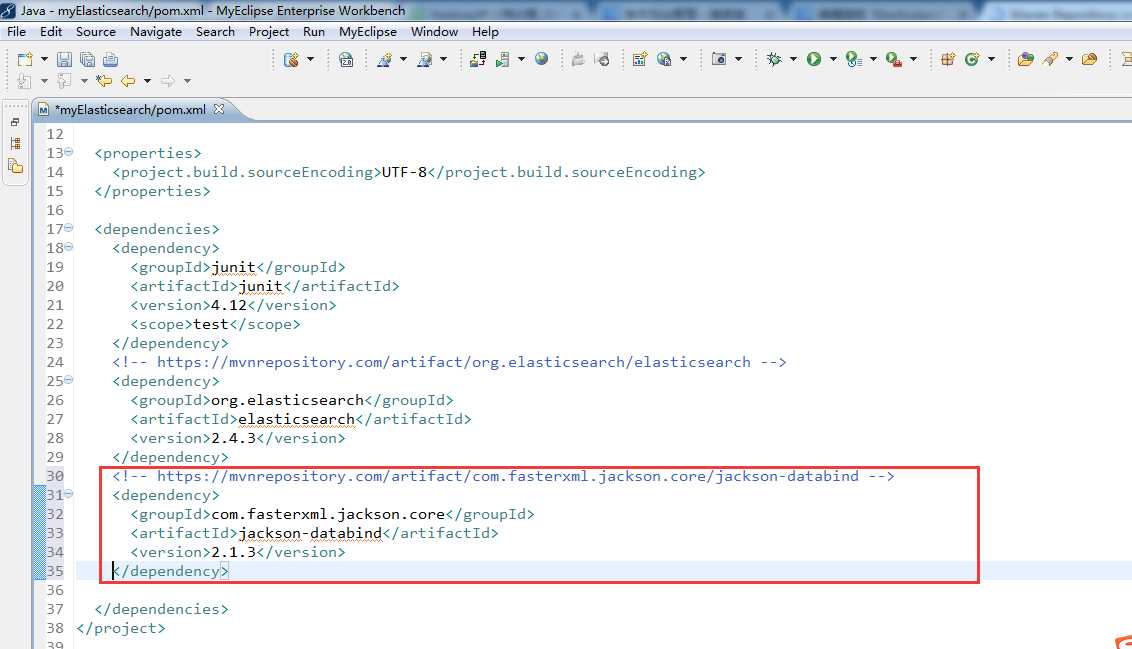This screenshot has width=1132, height=649.
Task: Click the run server icon
Action: click(x=502, y=59)
